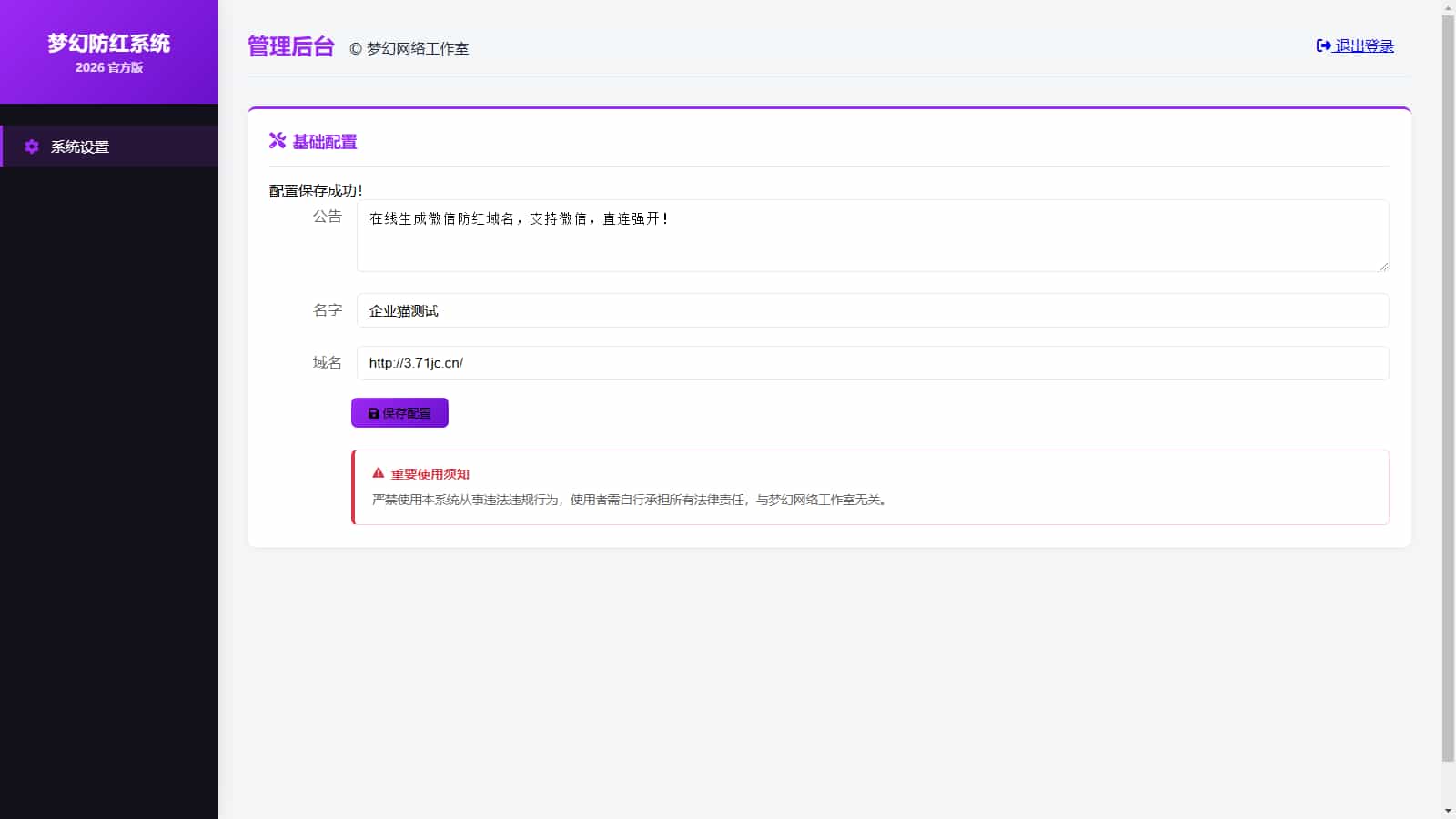
Task: Click the logout arrow icon
Action: click(1323, 45)
